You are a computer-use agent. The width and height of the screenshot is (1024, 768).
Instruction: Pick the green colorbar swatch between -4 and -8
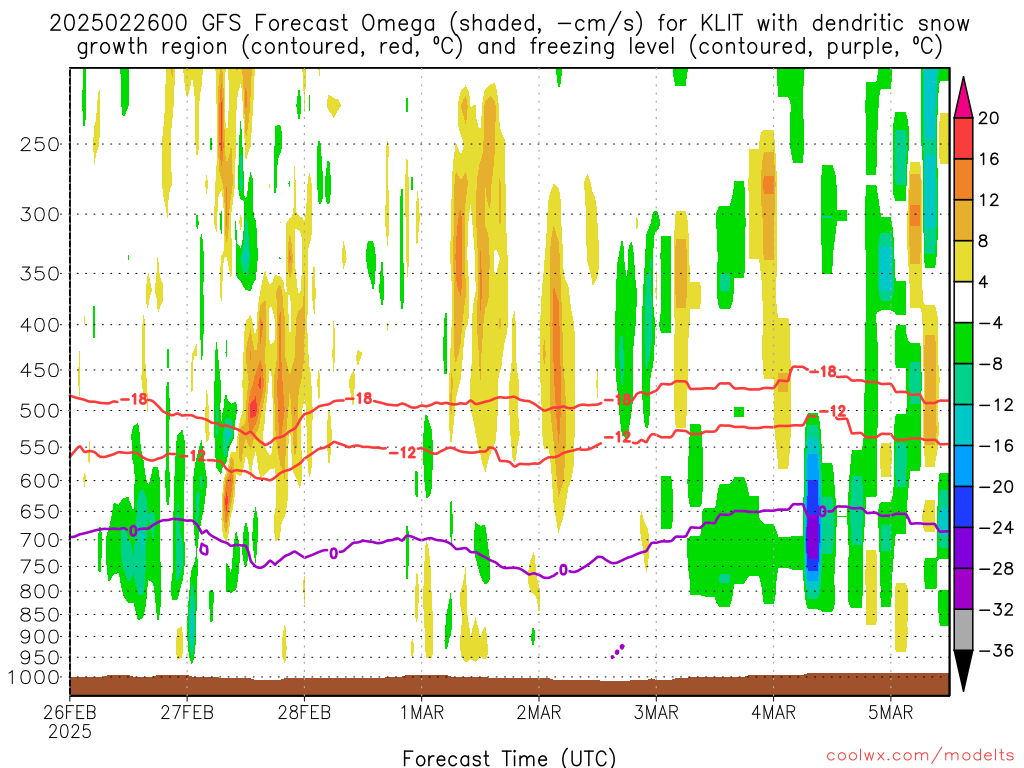click(963, 344)
